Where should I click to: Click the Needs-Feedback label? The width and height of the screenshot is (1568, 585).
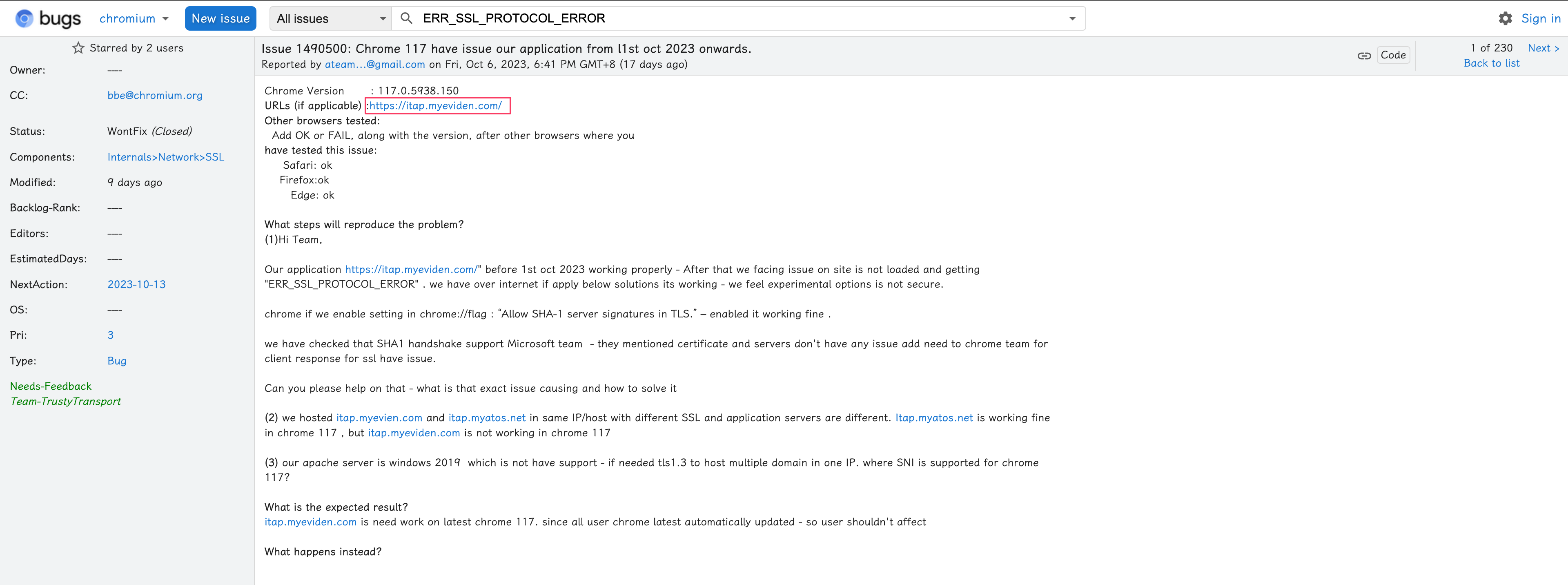coord(51,386)
